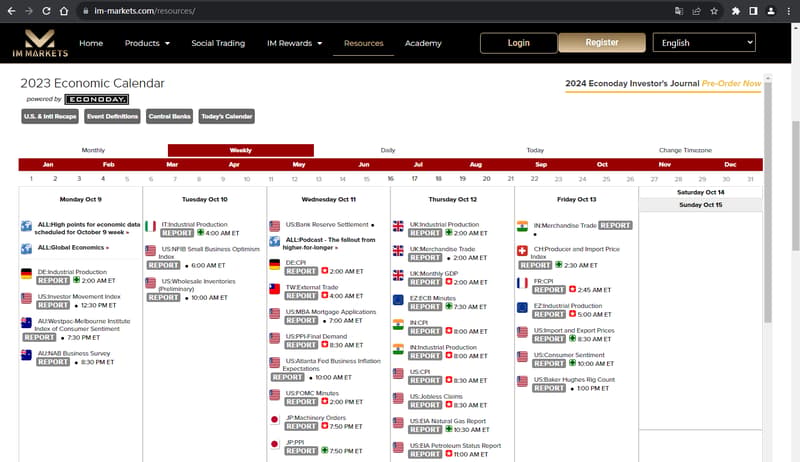Click the French flag beside FR:CPI

(522, 283)
